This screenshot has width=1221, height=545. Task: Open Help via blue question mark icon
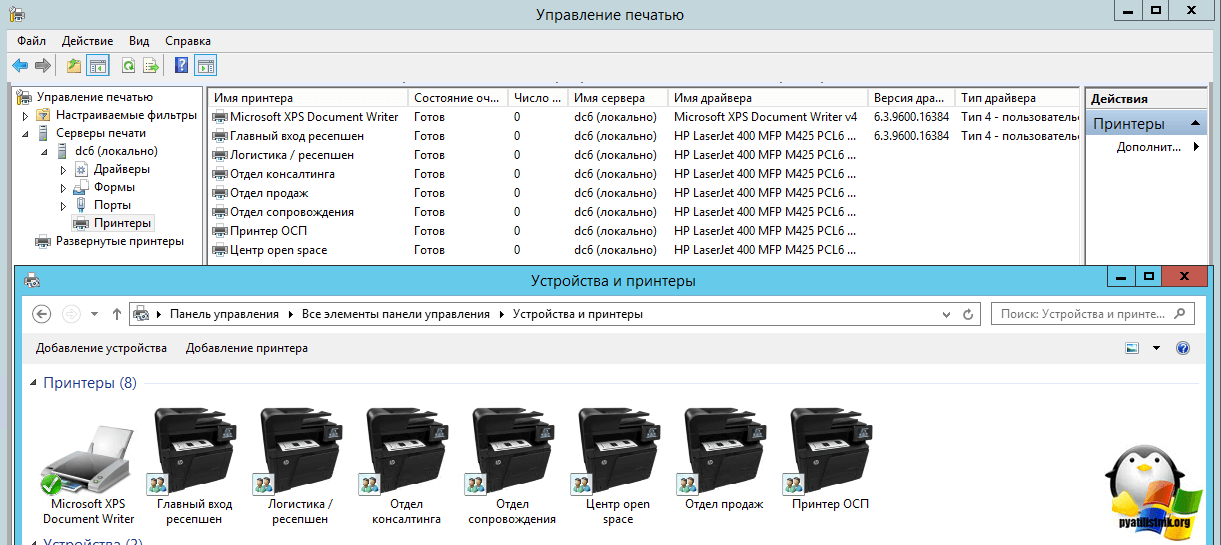coord(181,66)
